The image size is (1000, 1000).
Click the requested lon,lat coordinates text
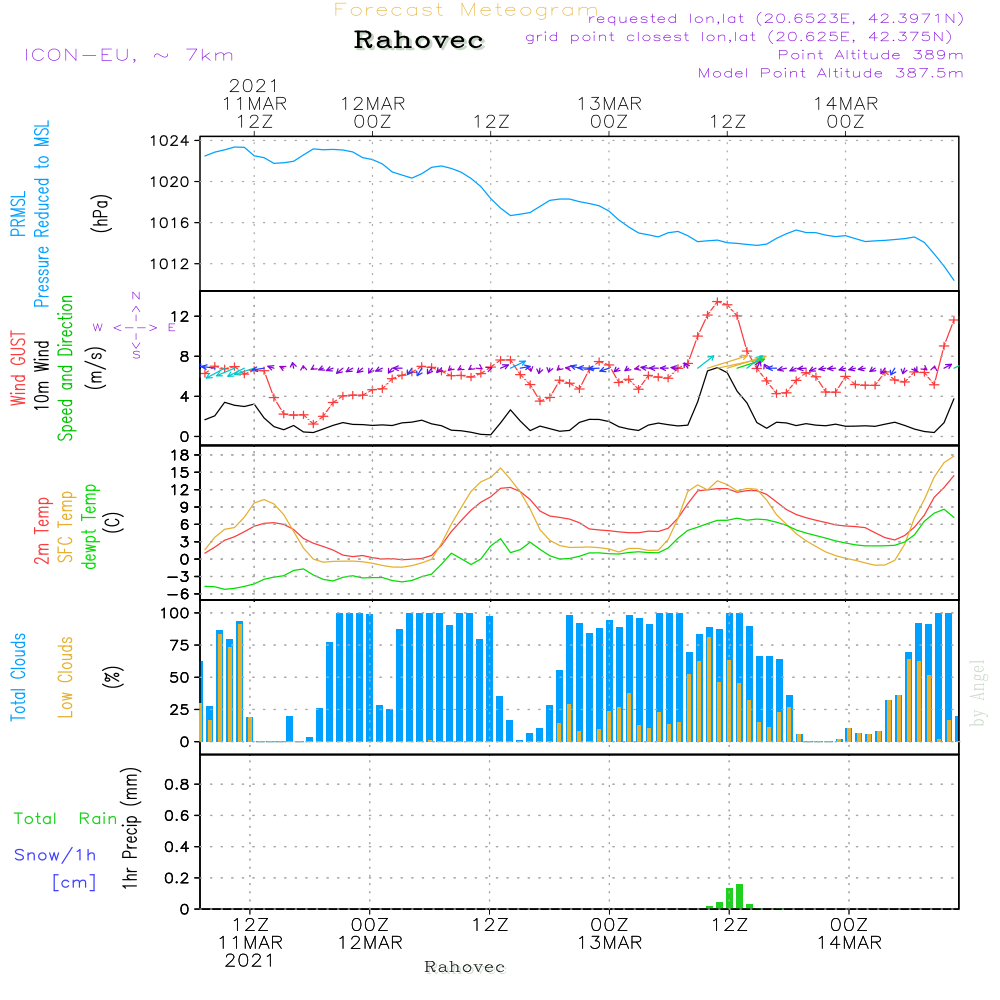tap(775, 19)
